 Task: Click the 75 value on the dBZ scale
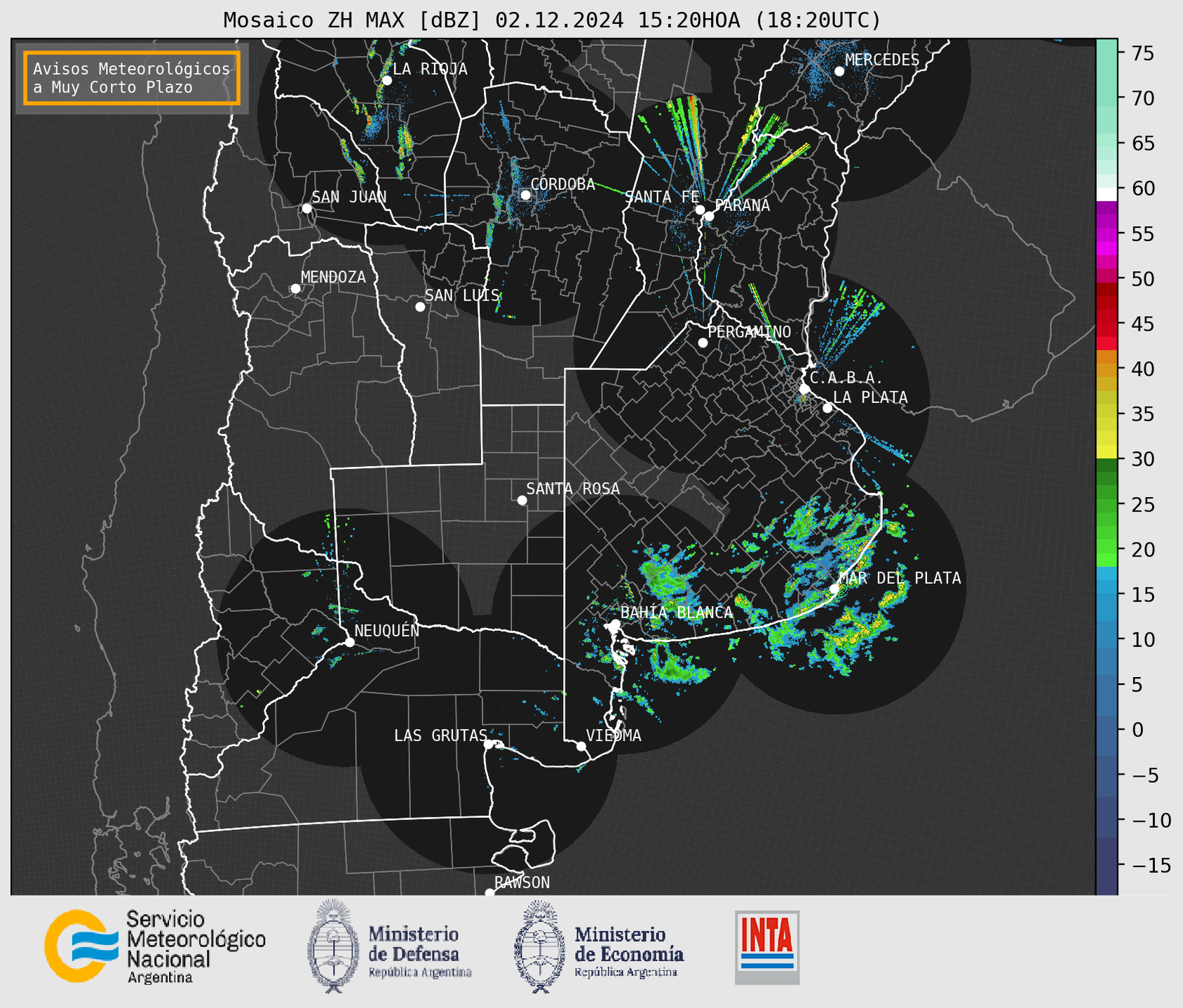[1143, 53]
